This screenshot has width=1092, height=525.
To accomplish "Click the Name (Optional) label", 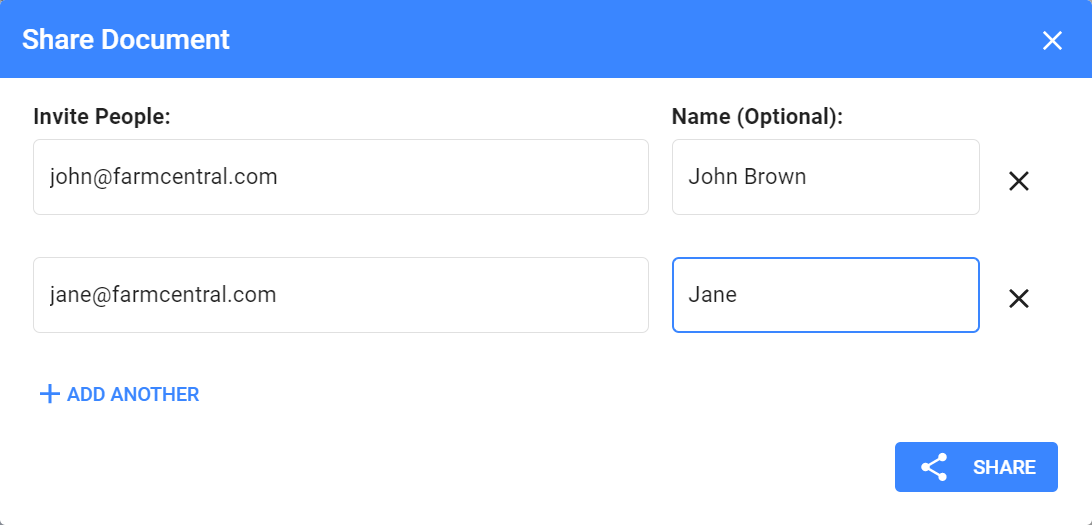I will [757, 117].
